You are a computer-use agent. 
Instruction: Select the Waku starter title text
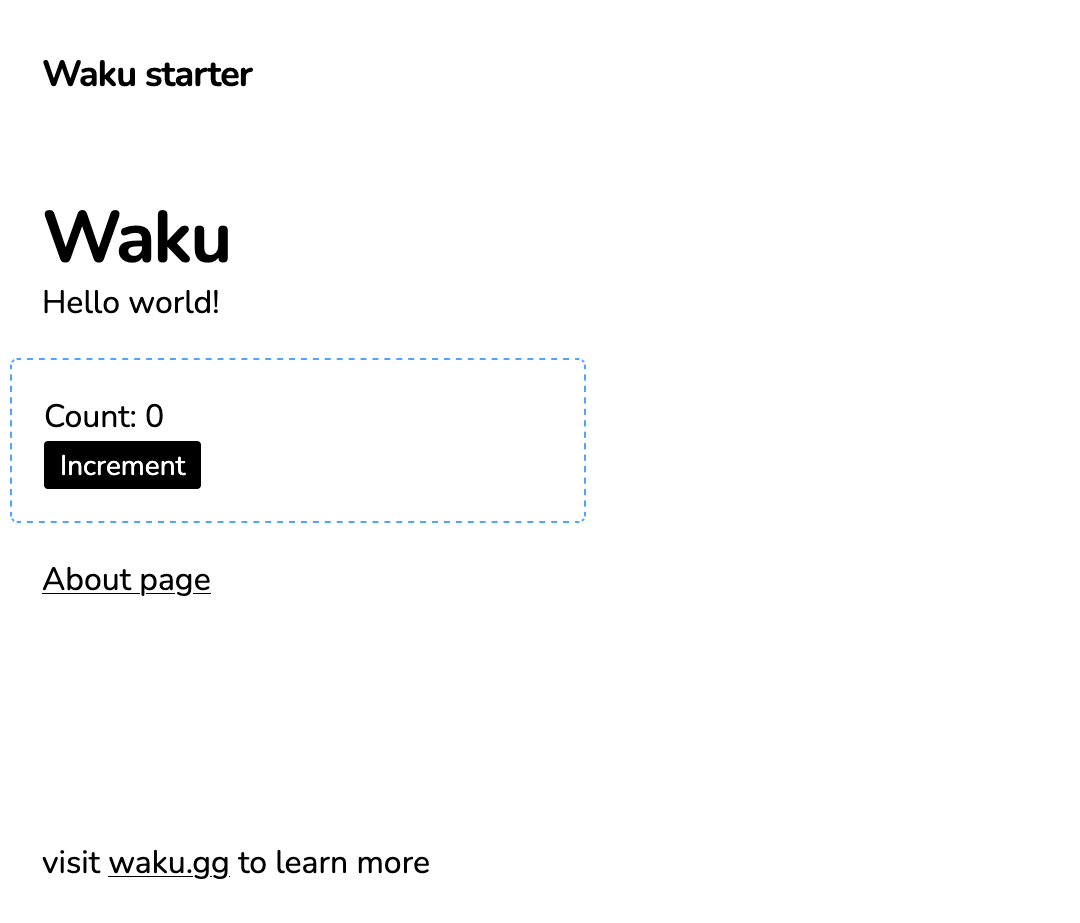click(x=147, y=74)
